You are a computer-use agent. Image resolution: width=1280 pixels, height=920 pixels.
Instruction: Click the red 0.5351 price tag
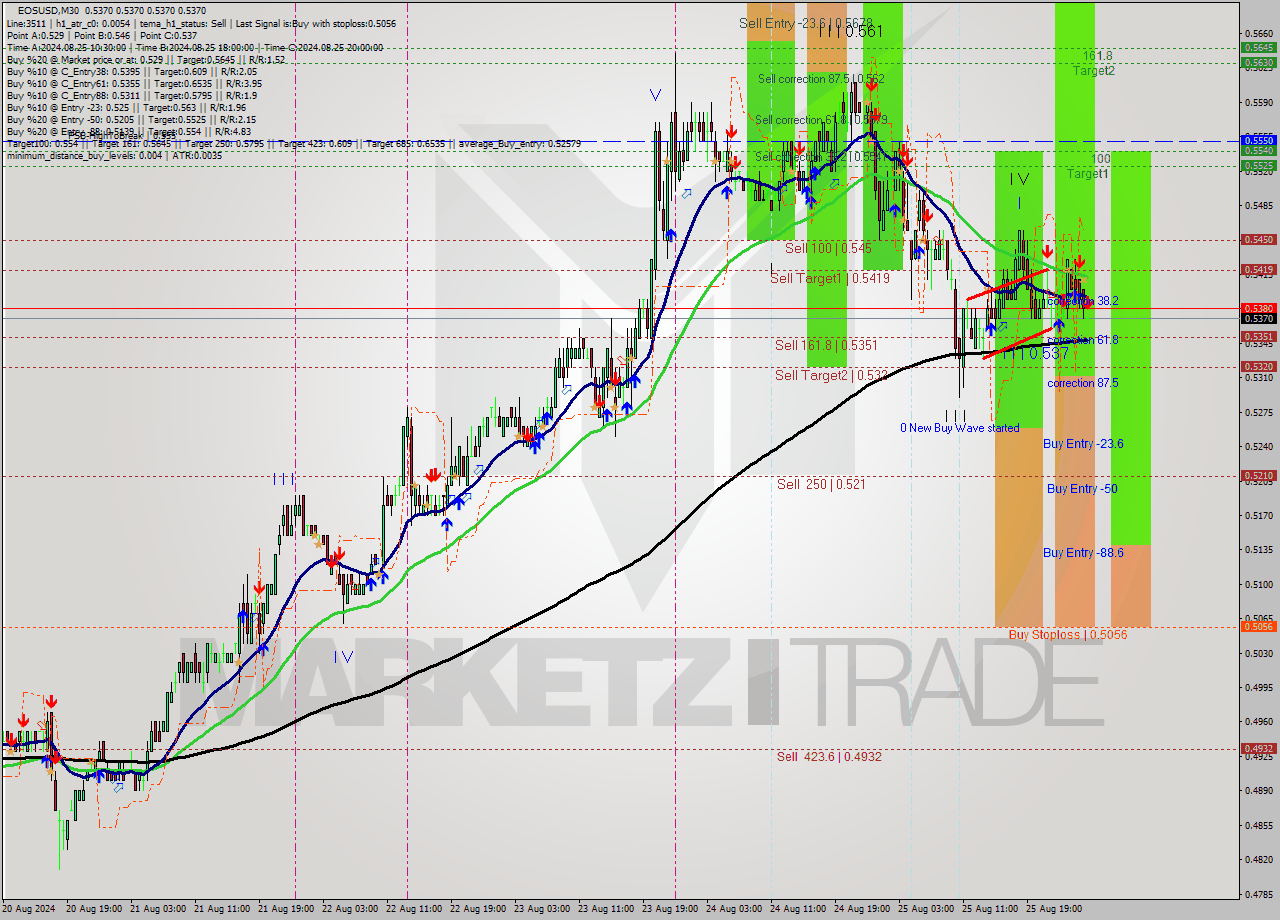(x=1257, y=337)
